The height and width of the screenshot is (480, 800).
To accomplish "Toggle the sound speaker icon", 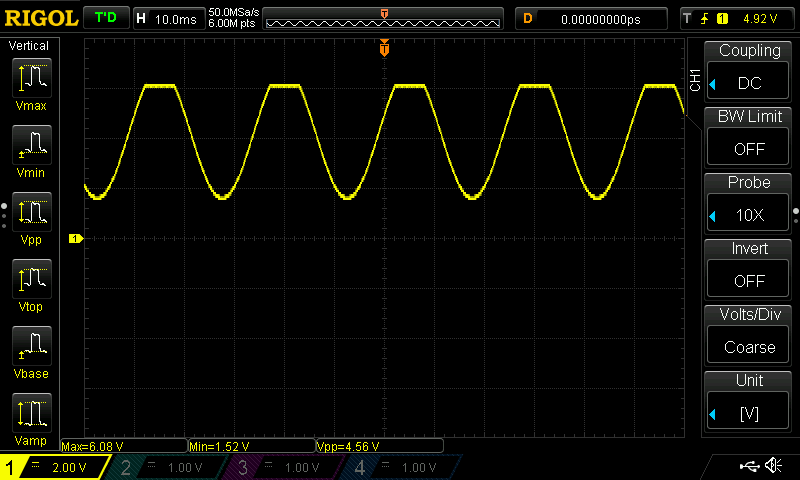I will click(774, 465).
